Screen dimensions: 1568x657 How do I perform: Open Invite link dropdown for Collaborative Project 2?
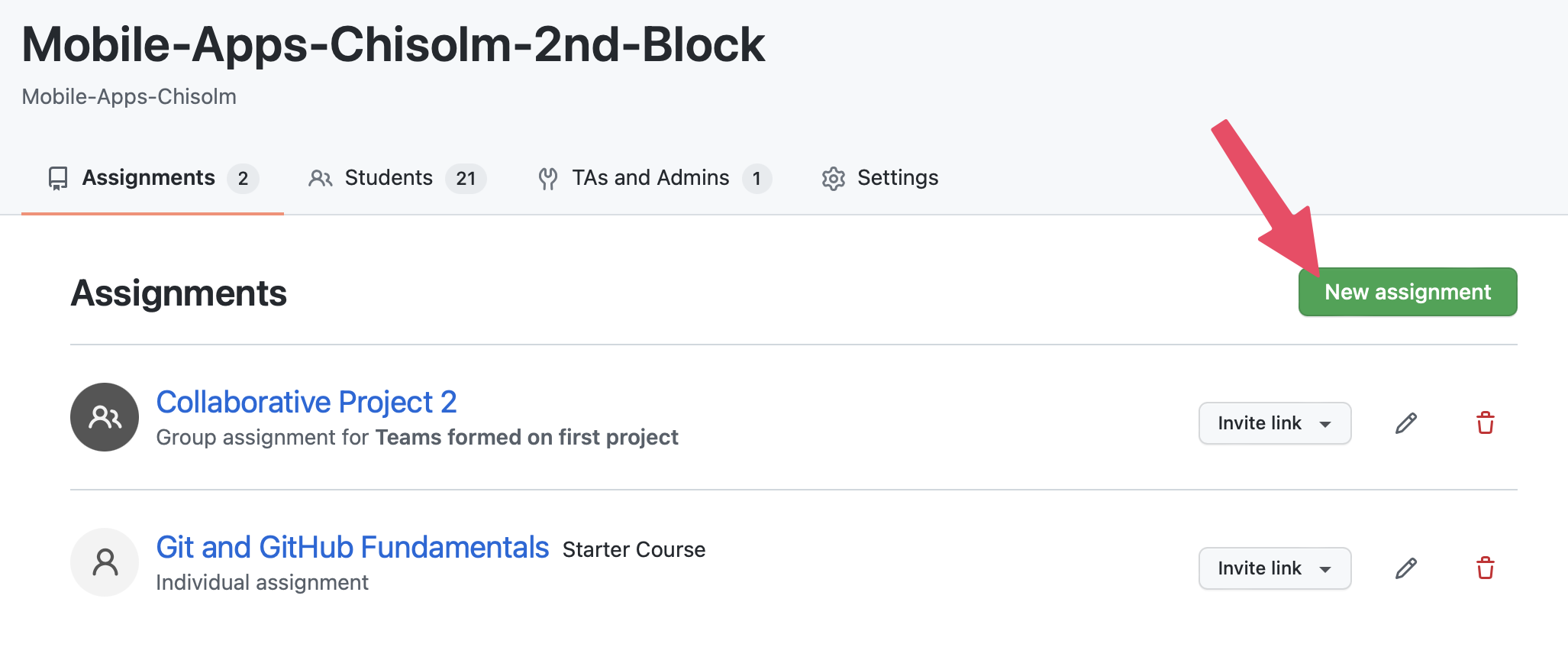pos(1274,423)
